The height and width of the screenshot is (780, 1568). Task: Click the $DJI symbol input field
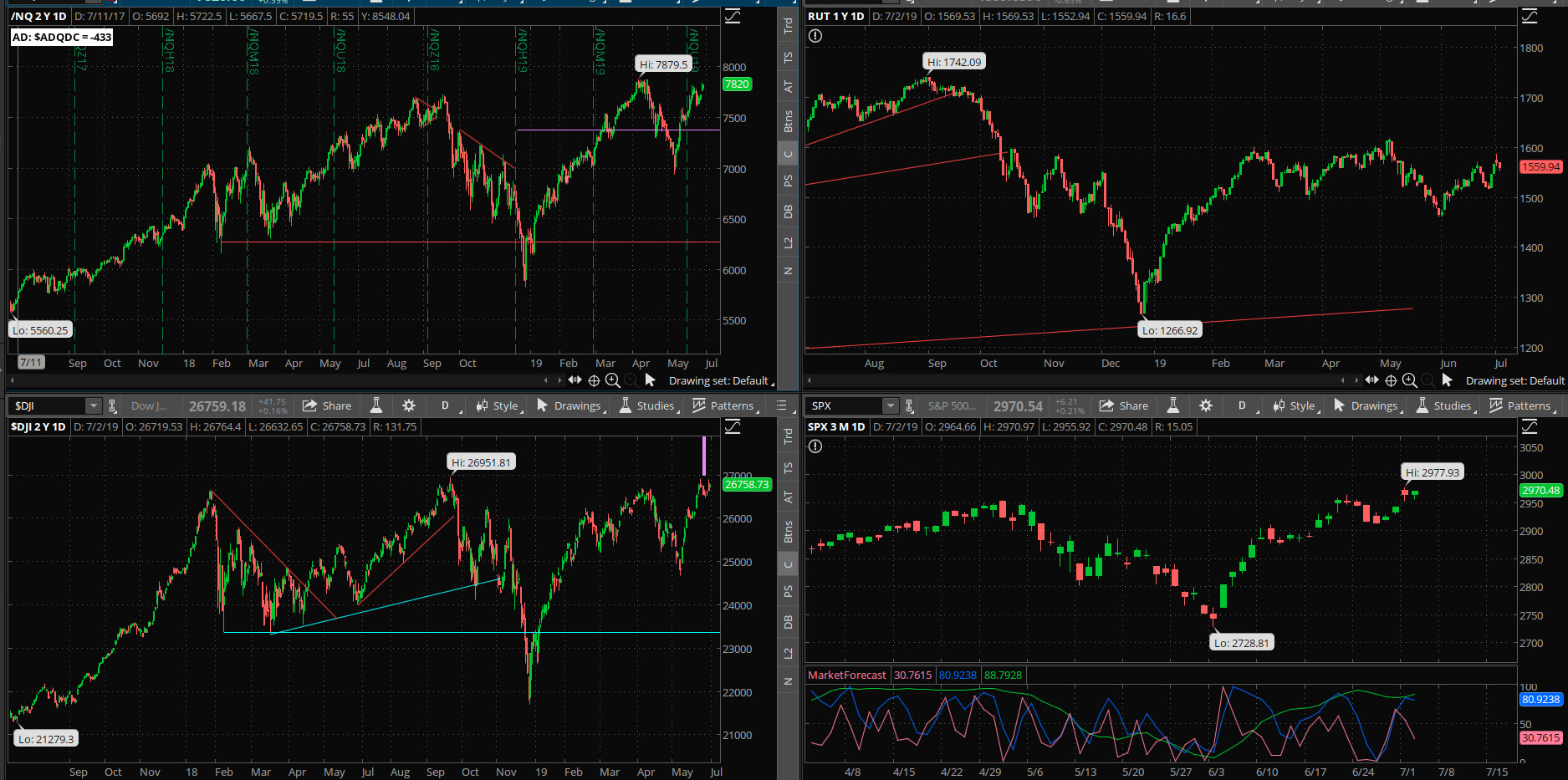coord(47,405)
